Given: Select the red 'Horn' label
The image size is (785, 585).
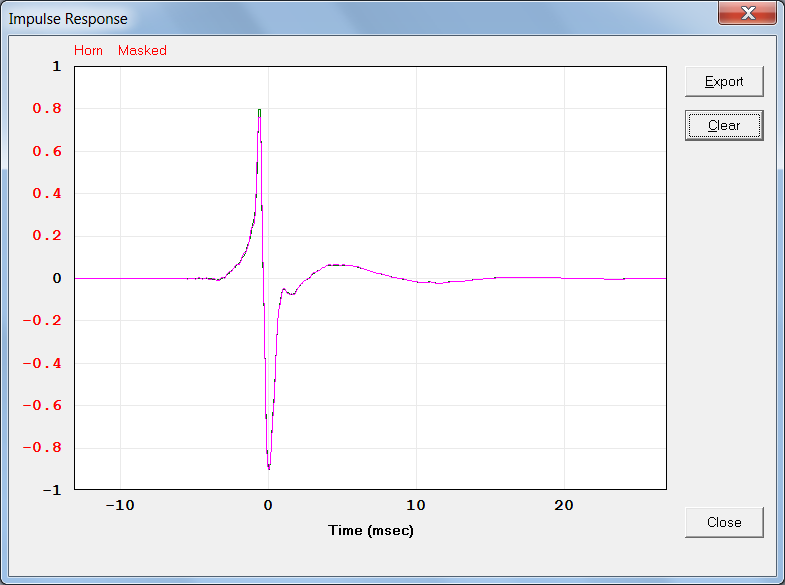Looking at the screenshot, I should [88, 50].
